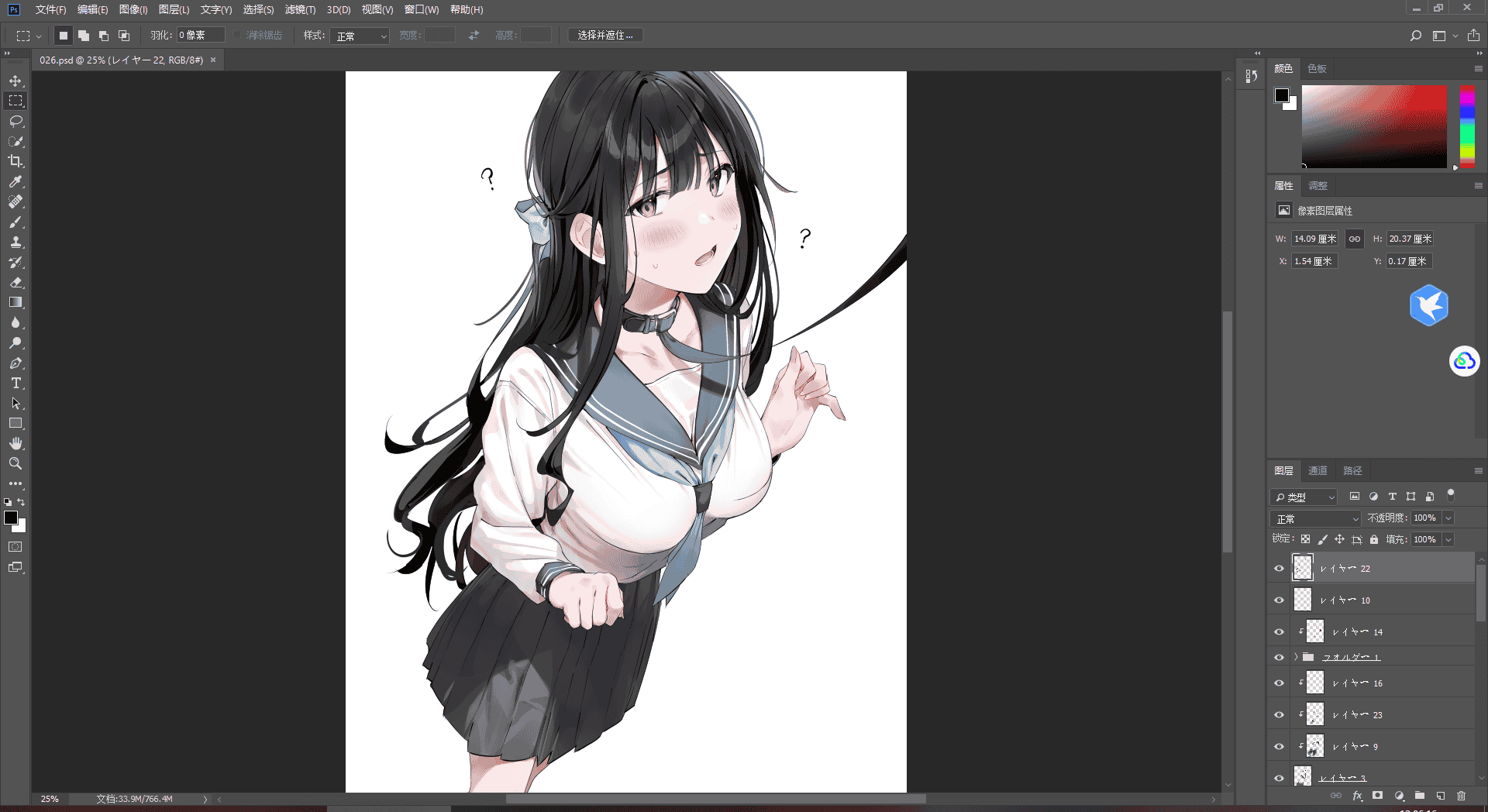Select the Hand tool
This screenshot has height=812, width=1488.
click(15, 443)
